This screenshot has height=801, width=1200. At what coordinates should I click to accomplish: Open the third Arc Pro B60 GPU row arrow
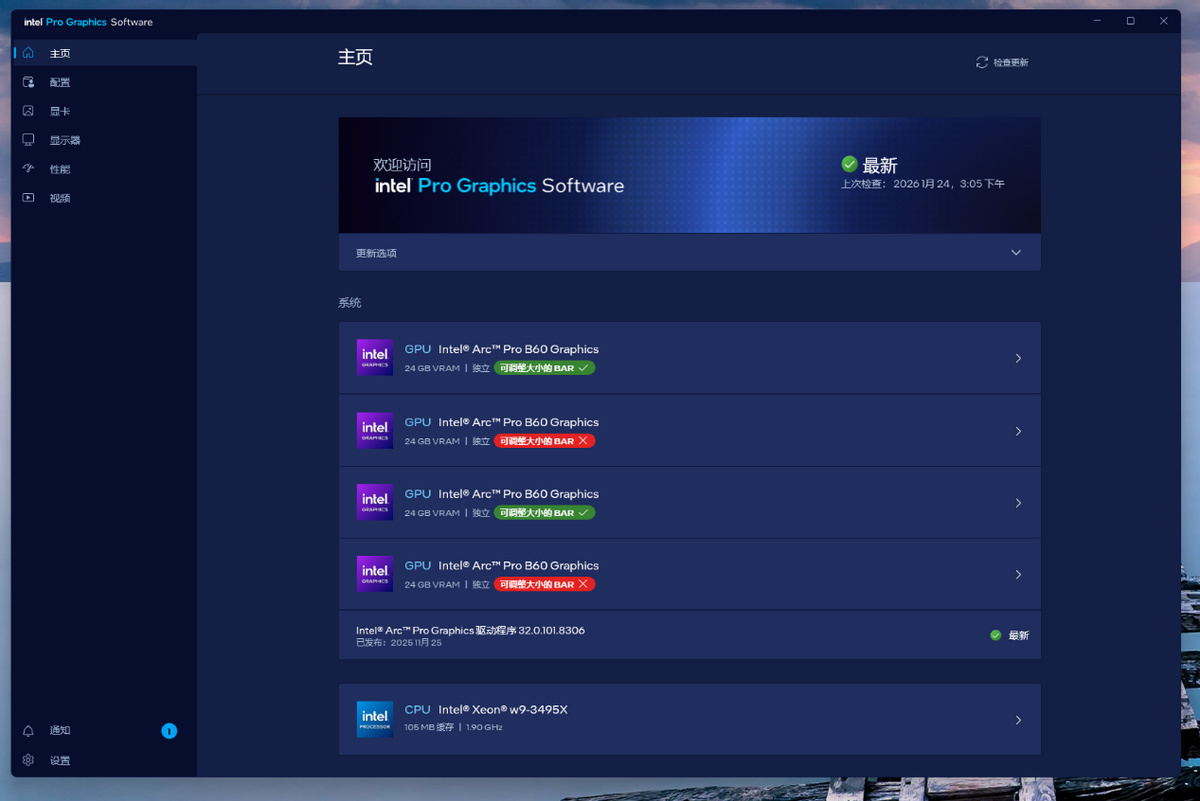[1018, 503]
